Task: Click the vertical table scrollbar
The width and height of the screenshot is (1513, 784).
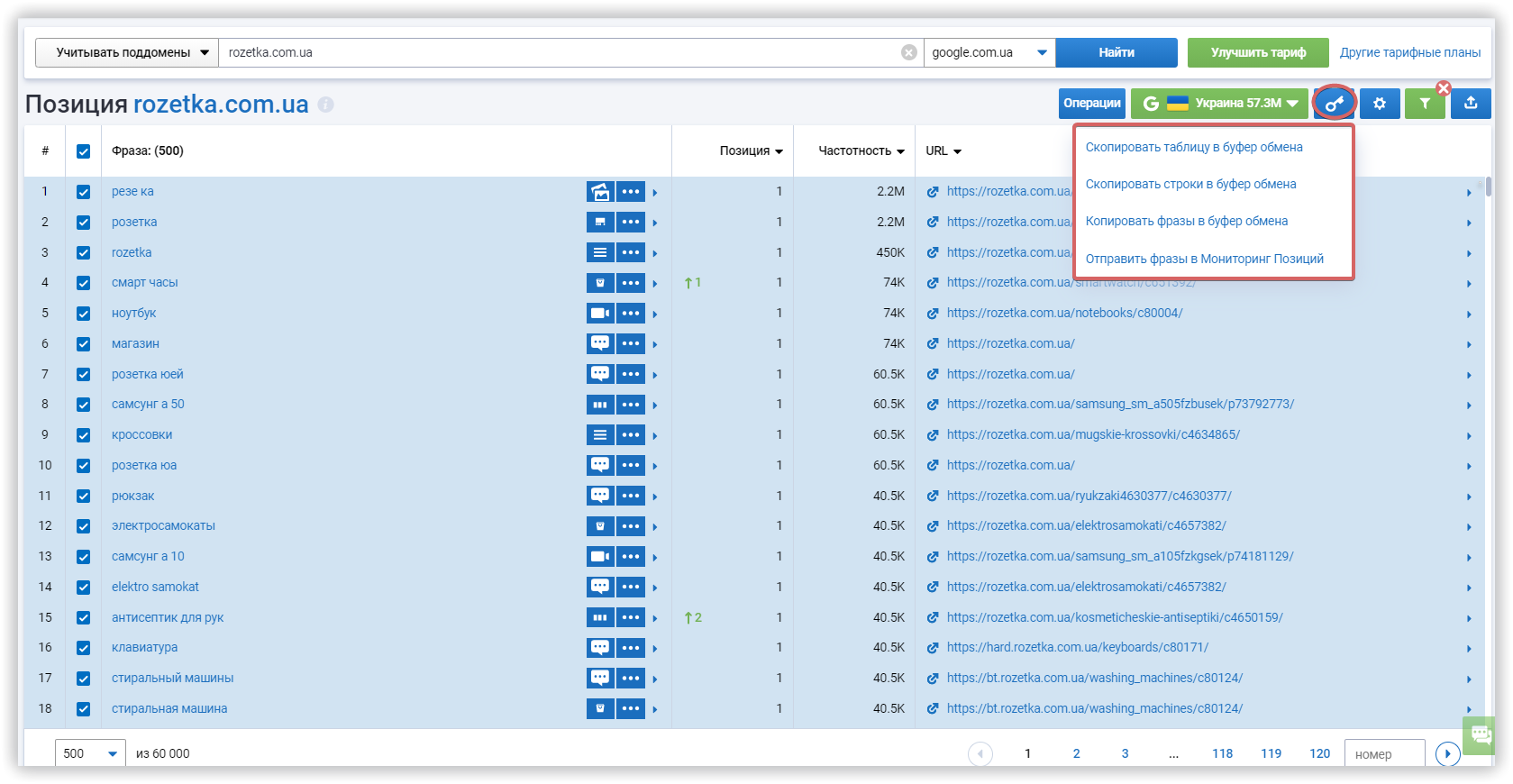Action: point(1489,187)
